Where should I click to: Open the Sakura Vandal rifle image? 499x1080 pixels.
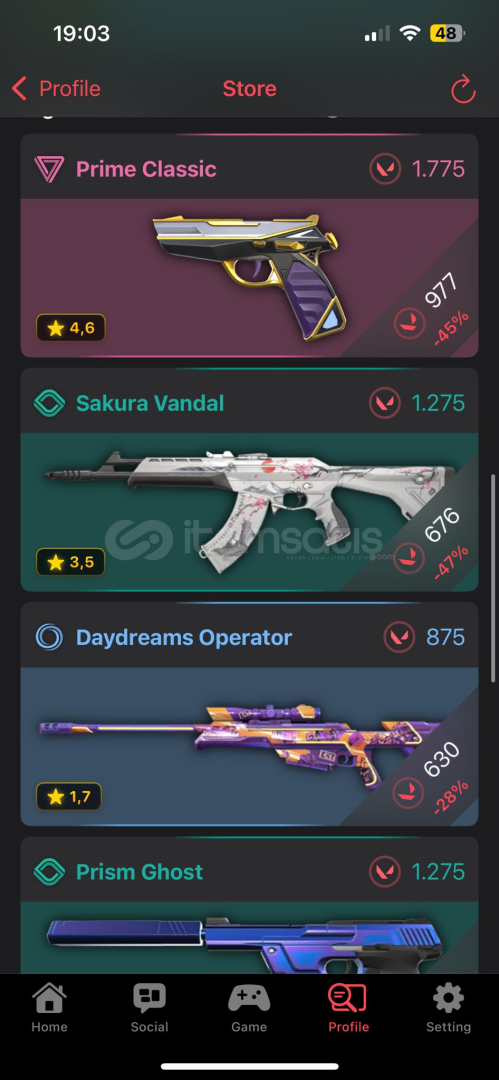pos(250,509)
